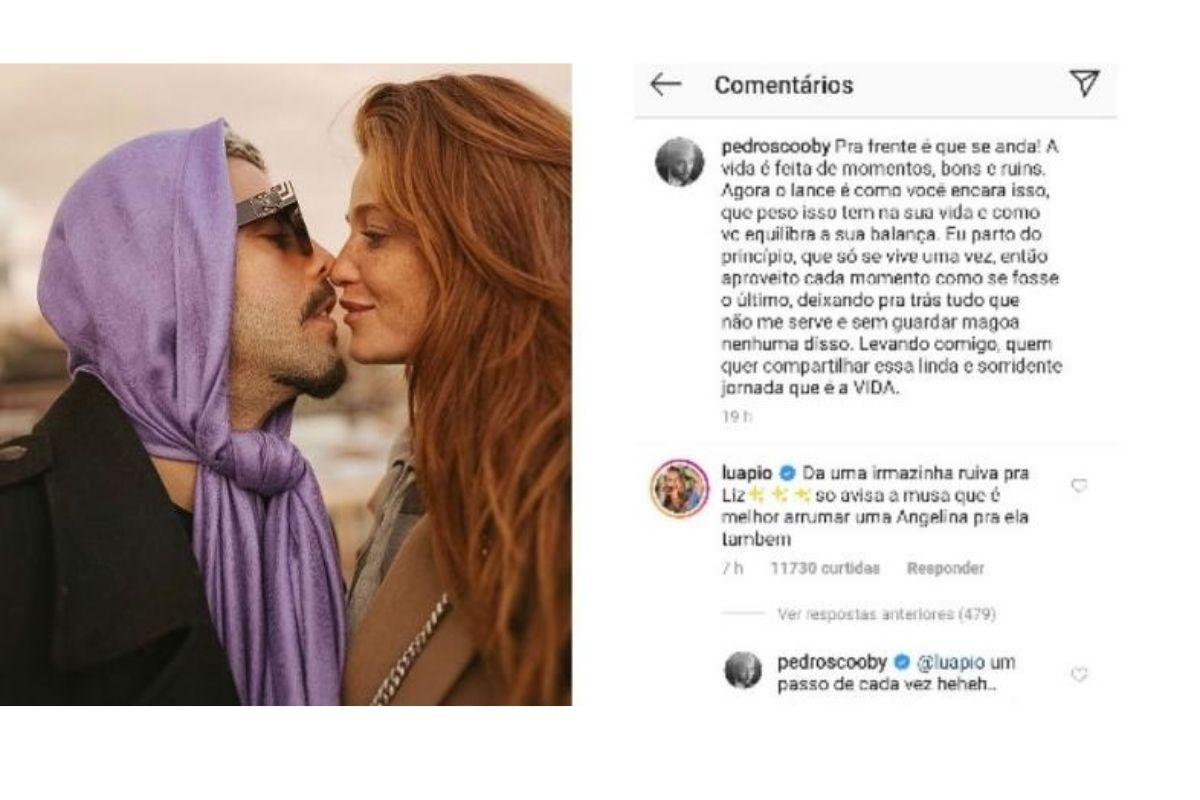Like pedroscooby's reply with the heart

click(1078, 675)
